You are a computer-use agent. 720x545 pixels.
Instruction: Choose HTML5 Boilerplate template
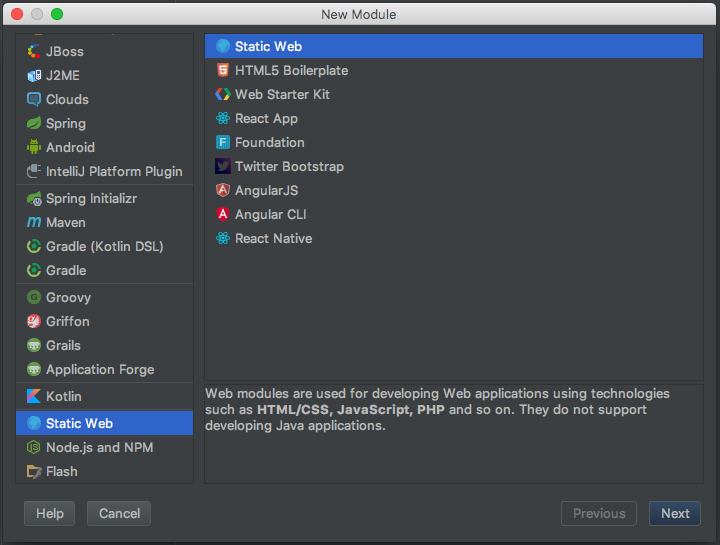(x=454, y=70)
